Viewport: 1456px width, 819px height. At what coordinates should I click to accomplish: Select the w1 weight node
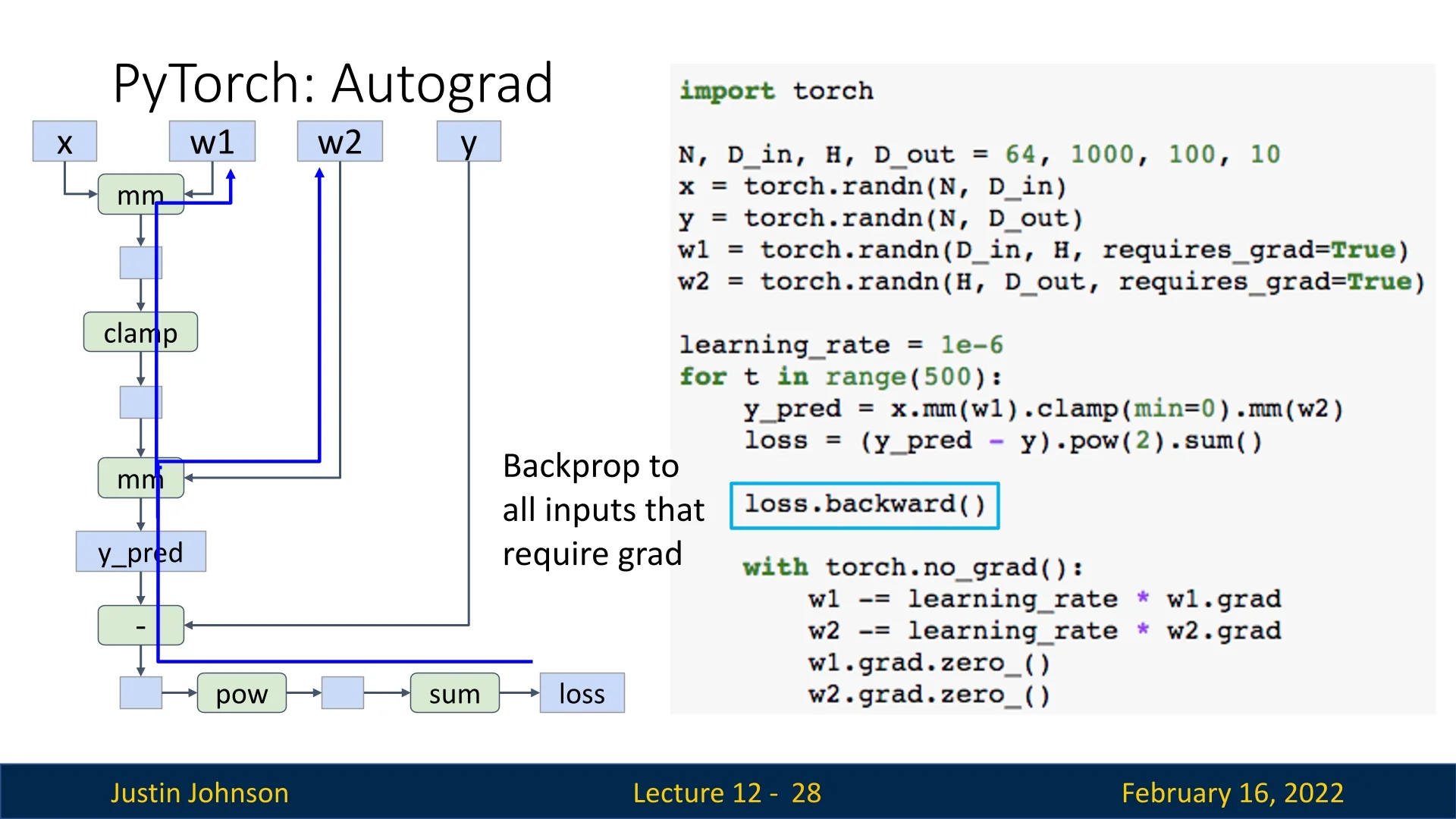pos(212,142)
